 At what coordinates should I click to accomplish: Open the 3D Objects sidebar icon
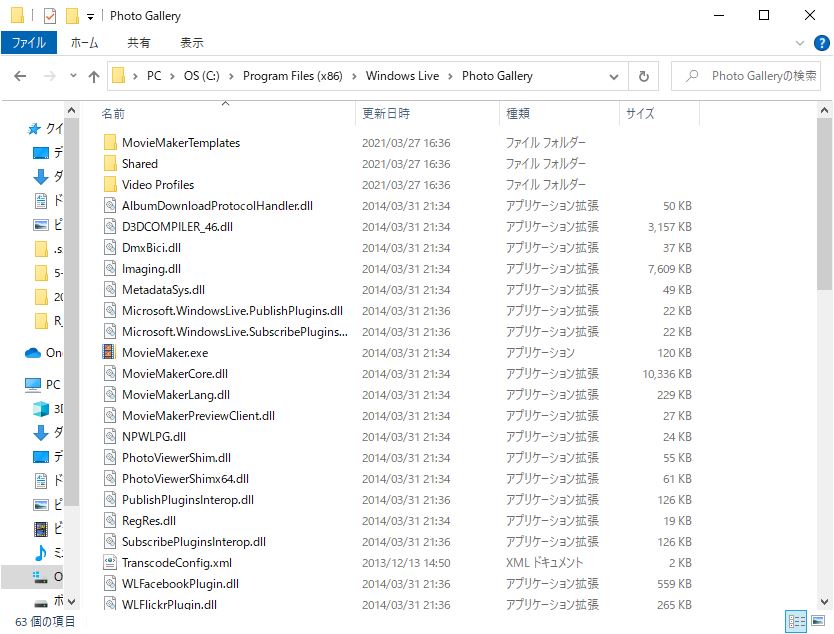(40, 408)
